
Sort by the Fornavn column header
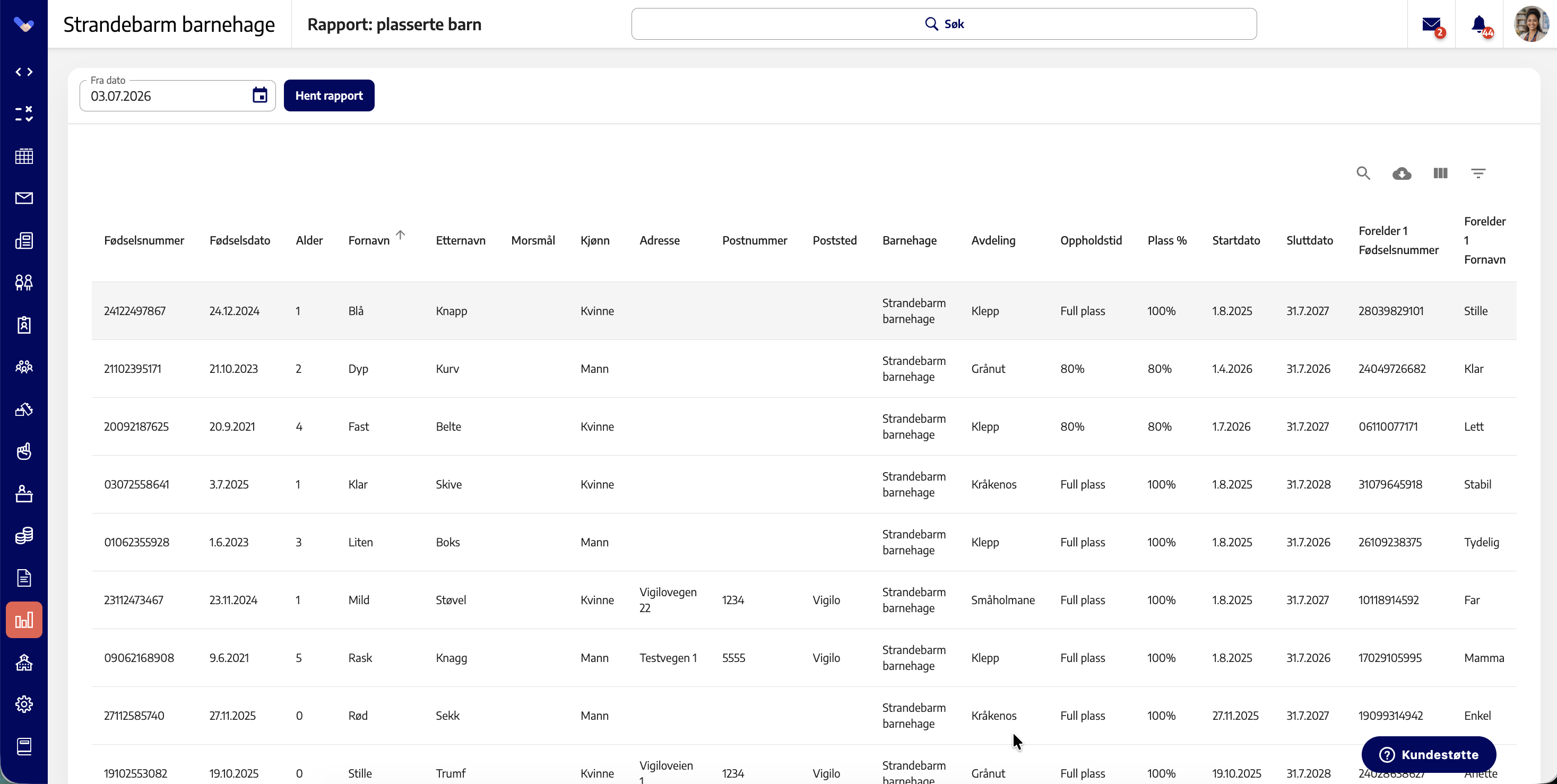[369, 240]
